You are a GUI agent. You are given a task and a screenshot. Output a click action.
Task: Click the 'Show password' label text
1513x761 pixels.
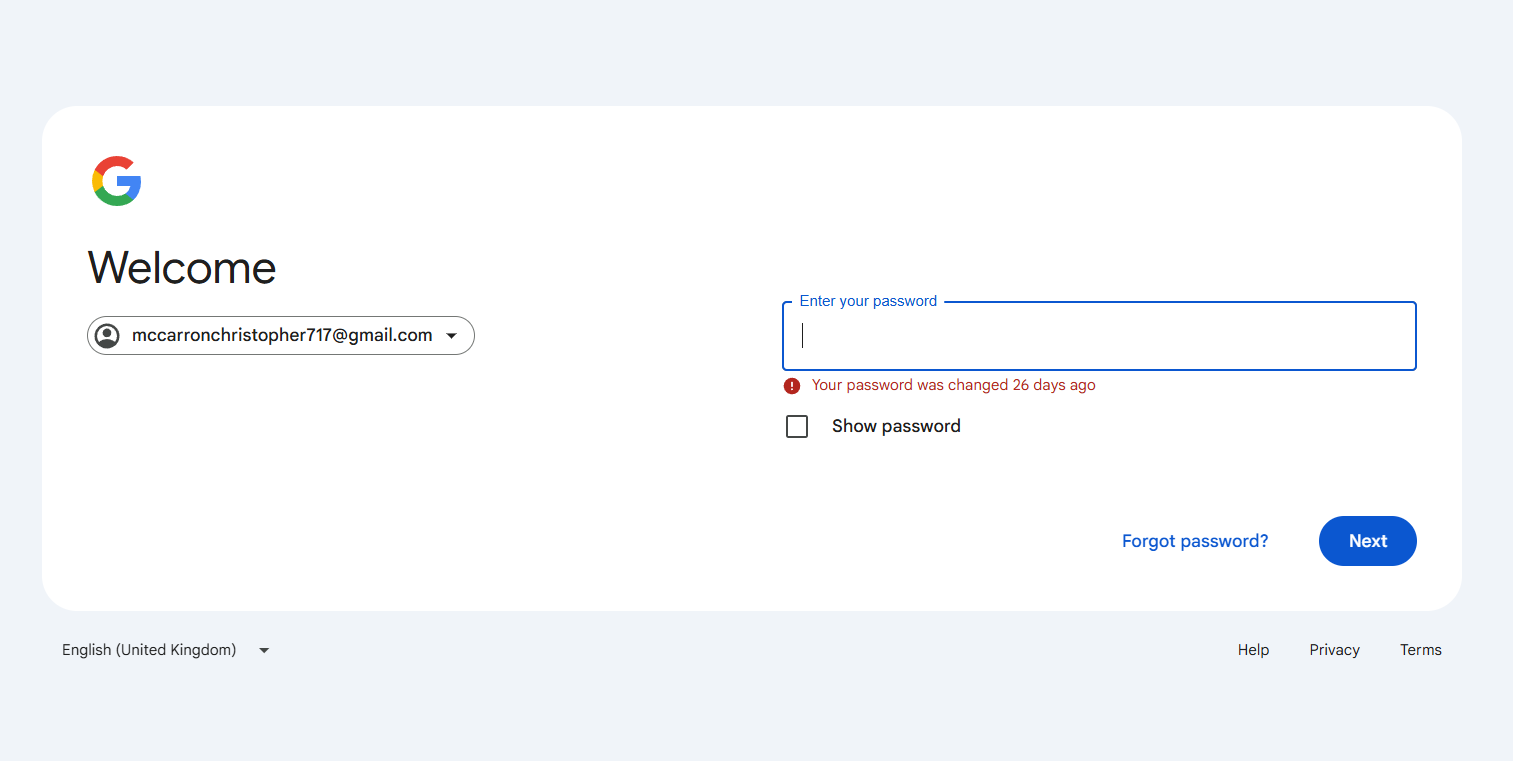(896, 426)
